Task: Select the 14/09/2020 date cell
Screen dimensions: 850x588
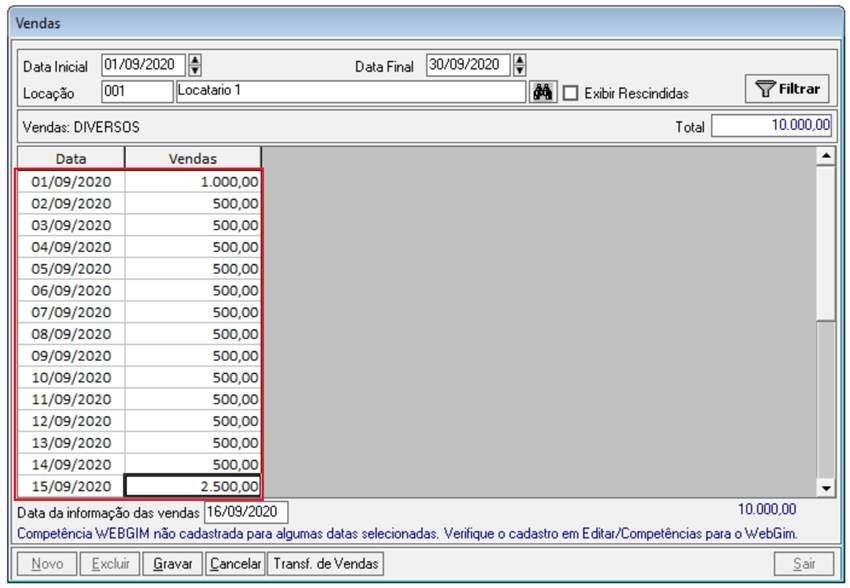Action: 71,464
